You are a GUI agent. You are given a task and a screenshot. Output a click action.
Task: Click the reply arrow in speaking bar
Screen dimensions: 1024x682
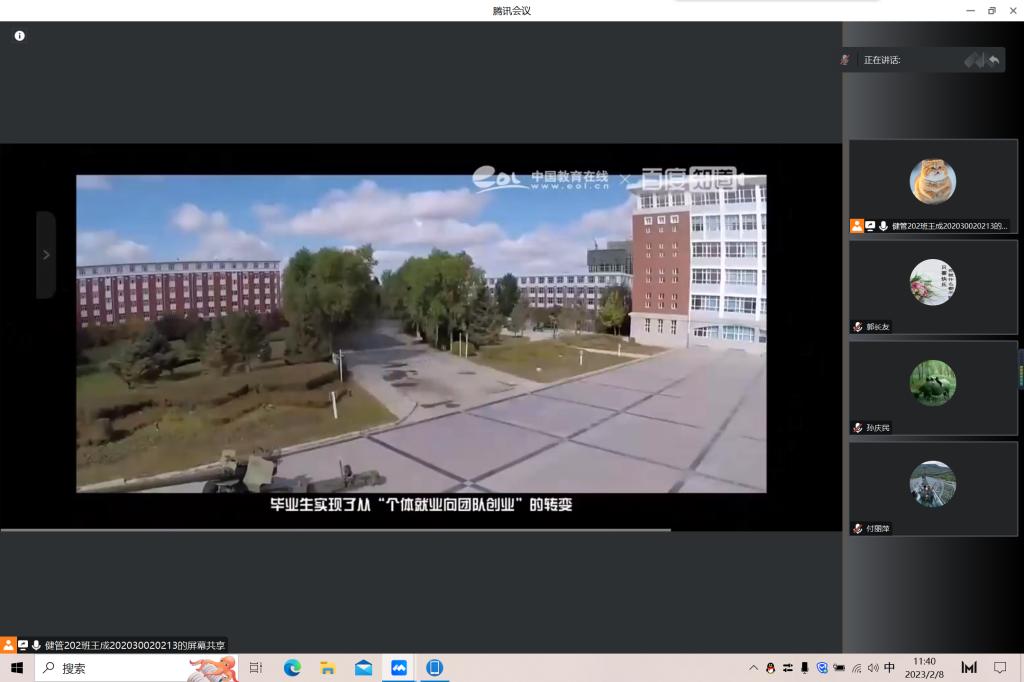point(994,60)
